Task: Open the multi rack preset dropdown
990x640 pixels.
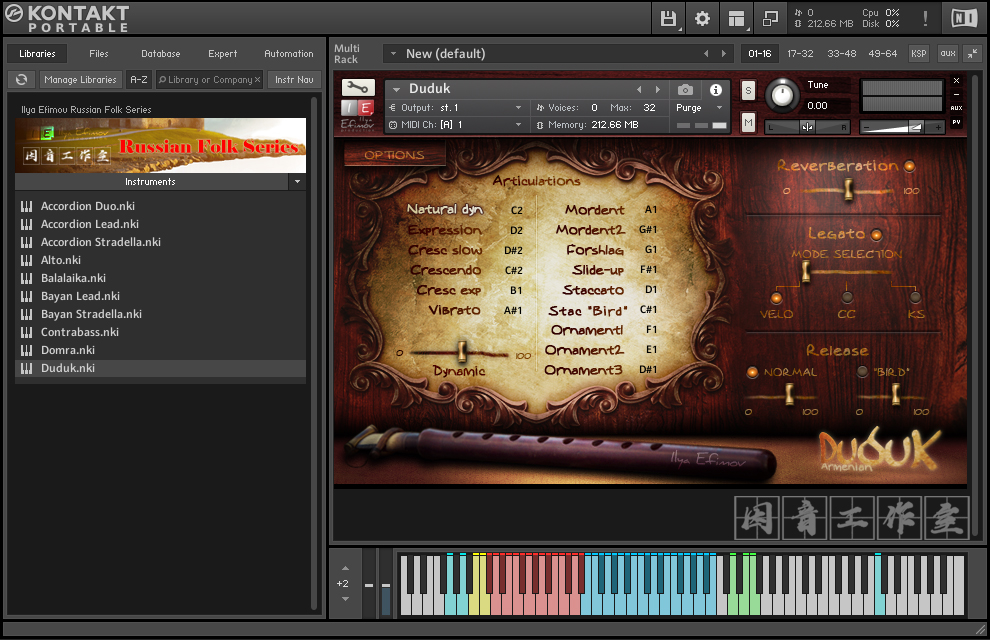Action: tap(392, 54)
